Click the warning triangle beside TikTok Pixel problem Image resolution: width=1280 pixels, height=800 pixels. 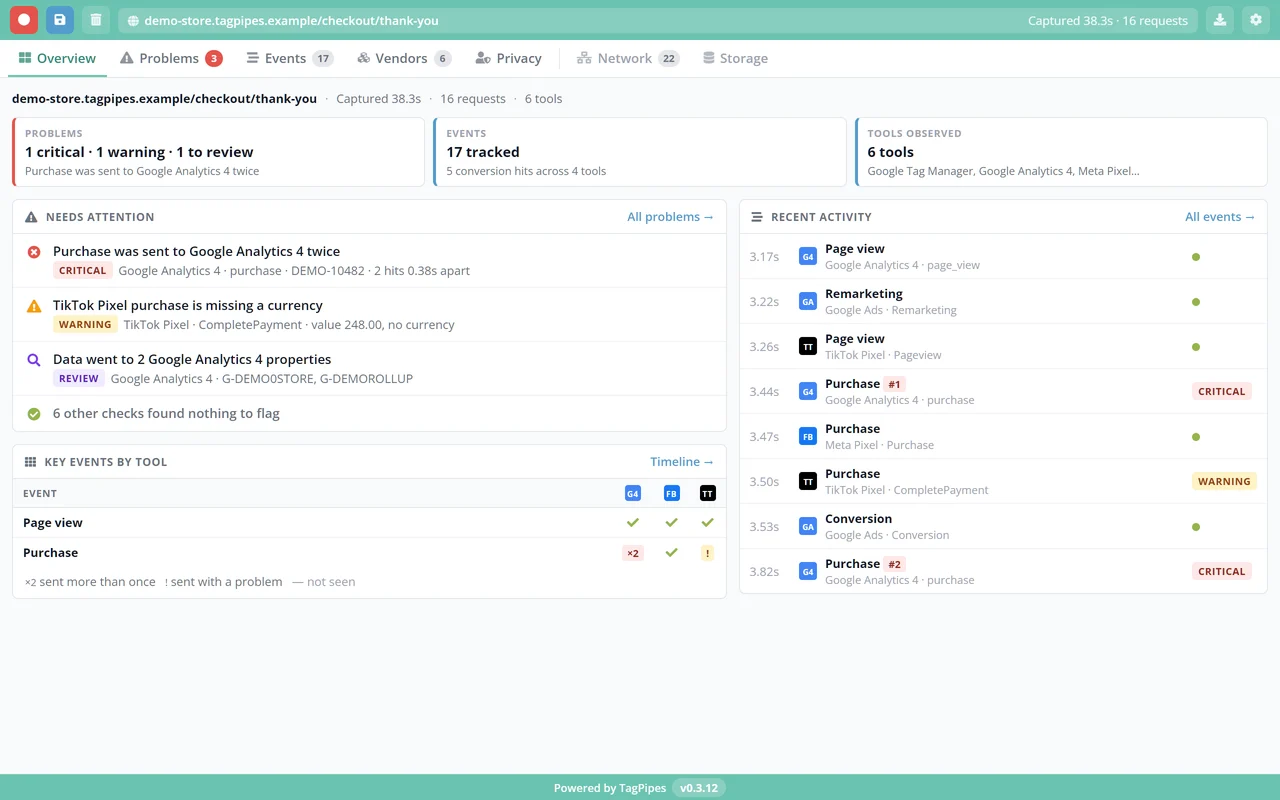pos(34,306)
